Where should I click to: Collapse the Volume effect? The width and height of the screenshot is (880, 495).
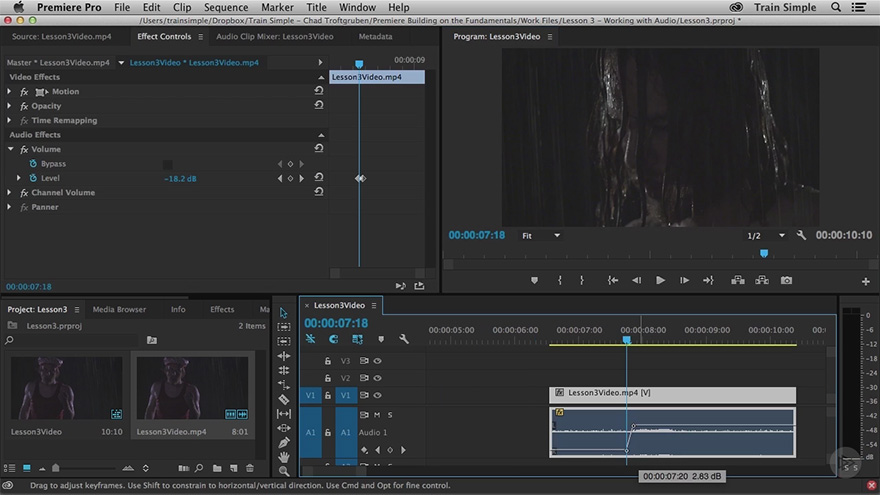pos(10,149)
